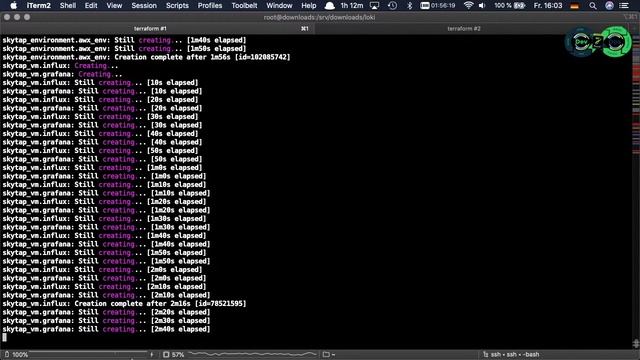The width and height of the screenshot is (640, 360).
Task: Click the awx_env '[1m40s elapsed]' top line
Action: (x=124, y=40)
